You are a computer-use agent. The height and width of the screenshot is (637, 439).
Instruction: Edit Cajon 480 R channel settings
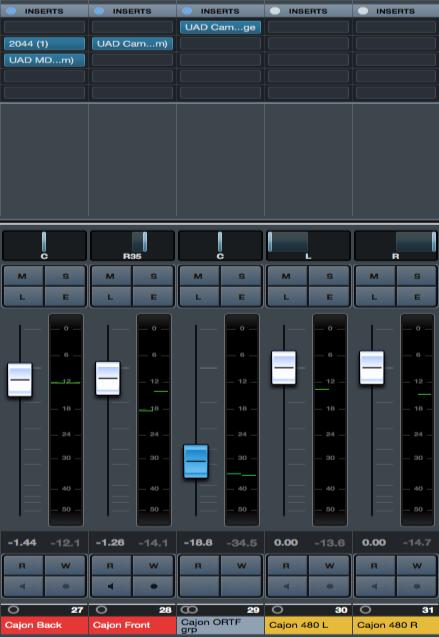(x=417, y=297)
